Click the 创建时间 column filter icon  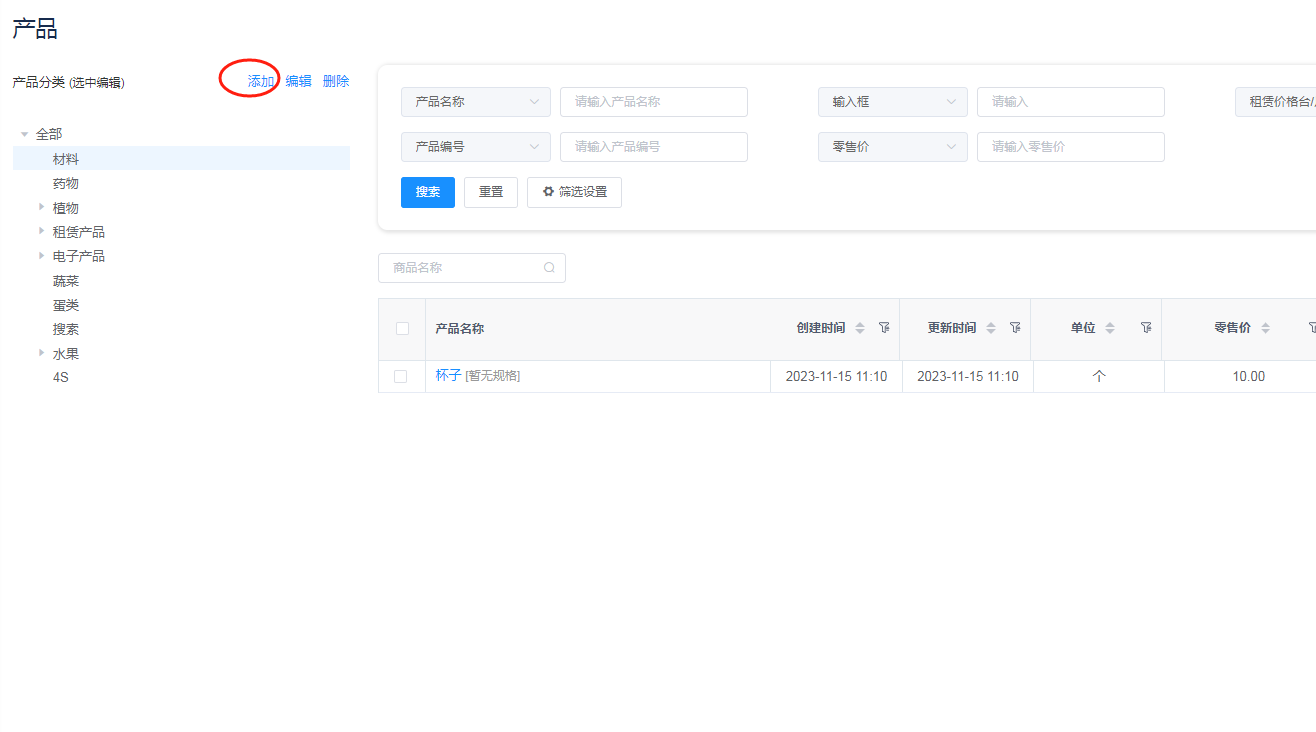coord(884,328)
